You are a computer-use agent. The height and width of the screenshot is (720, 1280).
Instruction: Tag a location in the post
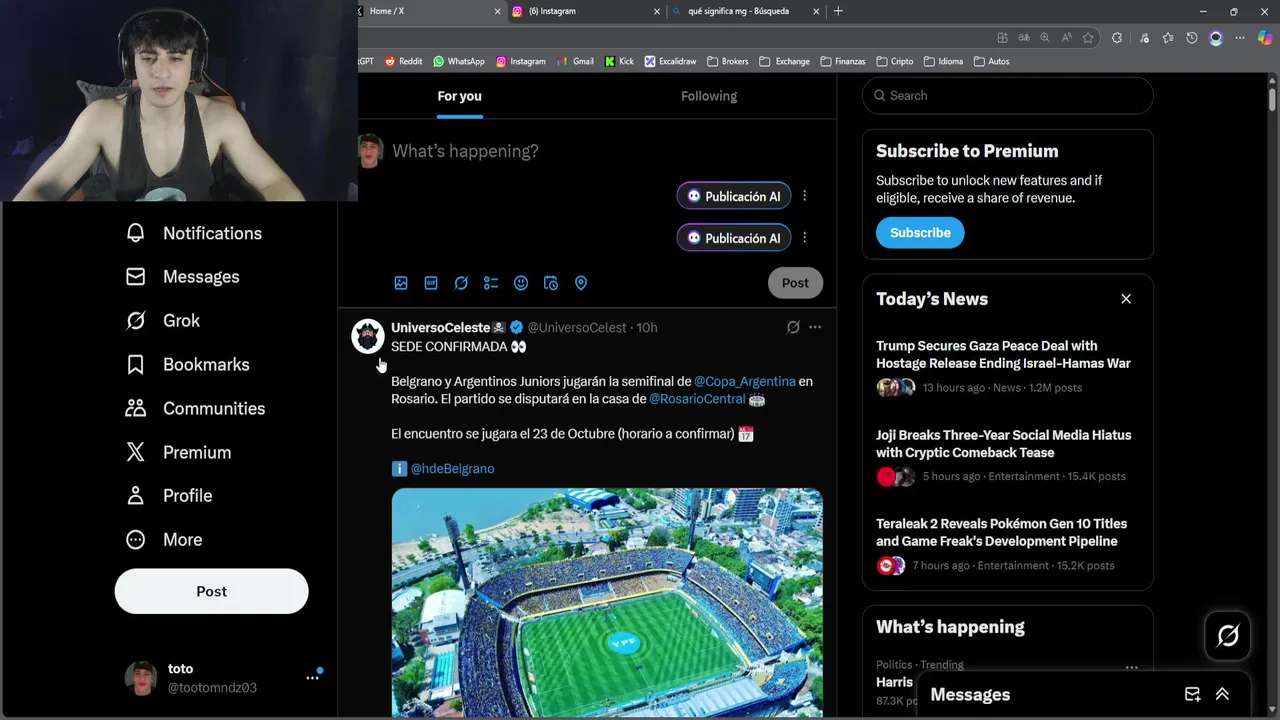pyautogui.click(x=581, y=283)
